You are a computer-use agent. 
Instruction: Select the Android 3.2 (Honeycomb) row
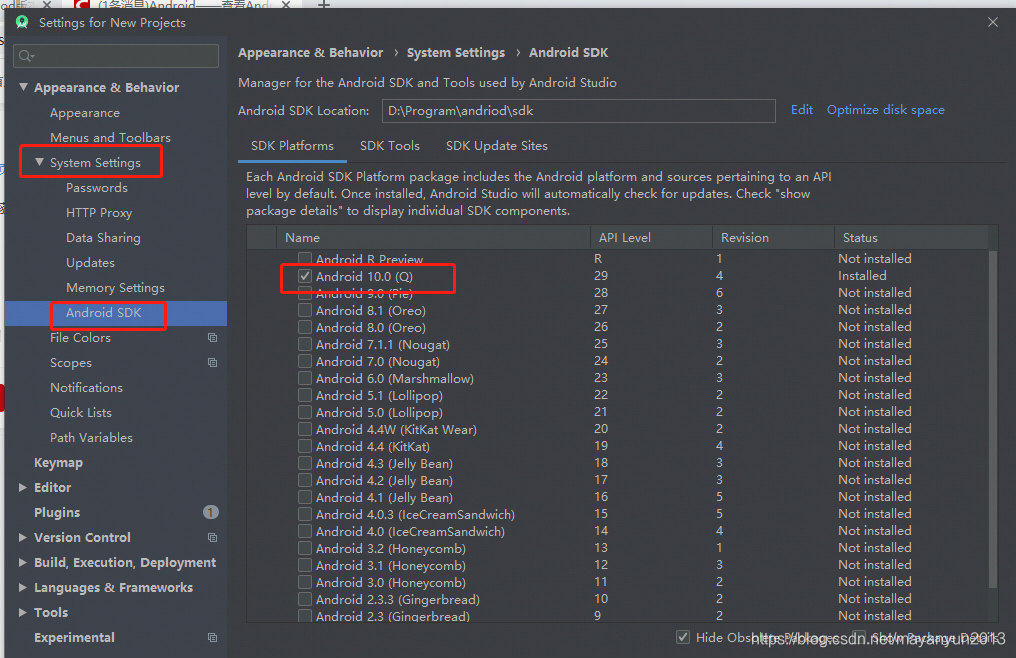point(618,548)
